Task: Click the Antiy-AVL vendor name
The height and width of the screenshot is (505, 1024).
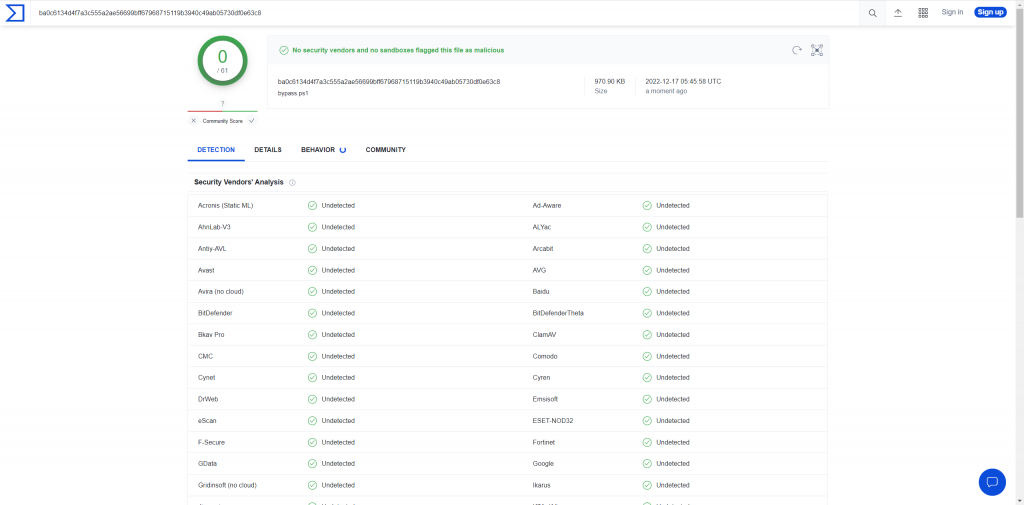Action: point(212,248)
